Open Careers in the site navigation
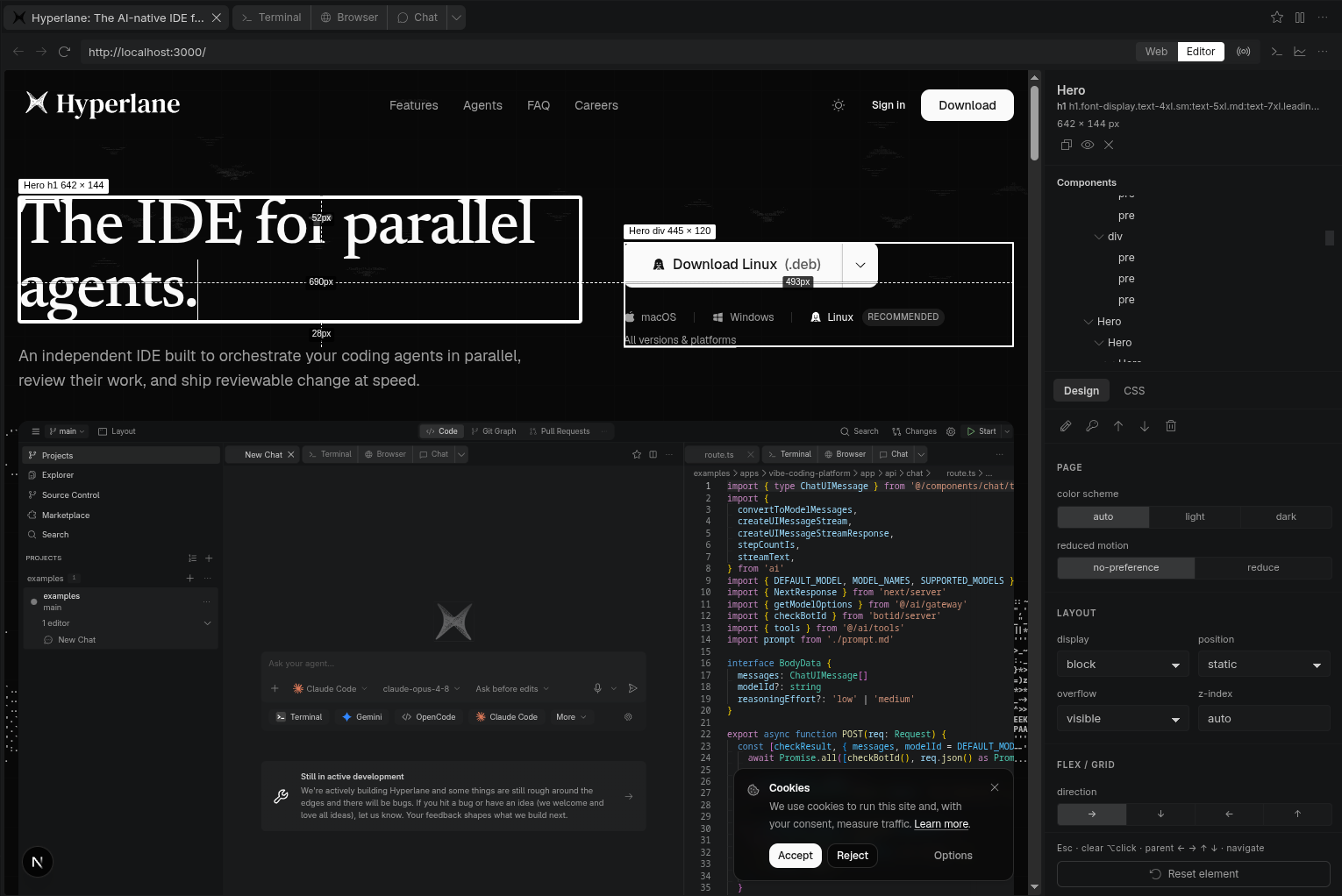 (x=596, y=105)
